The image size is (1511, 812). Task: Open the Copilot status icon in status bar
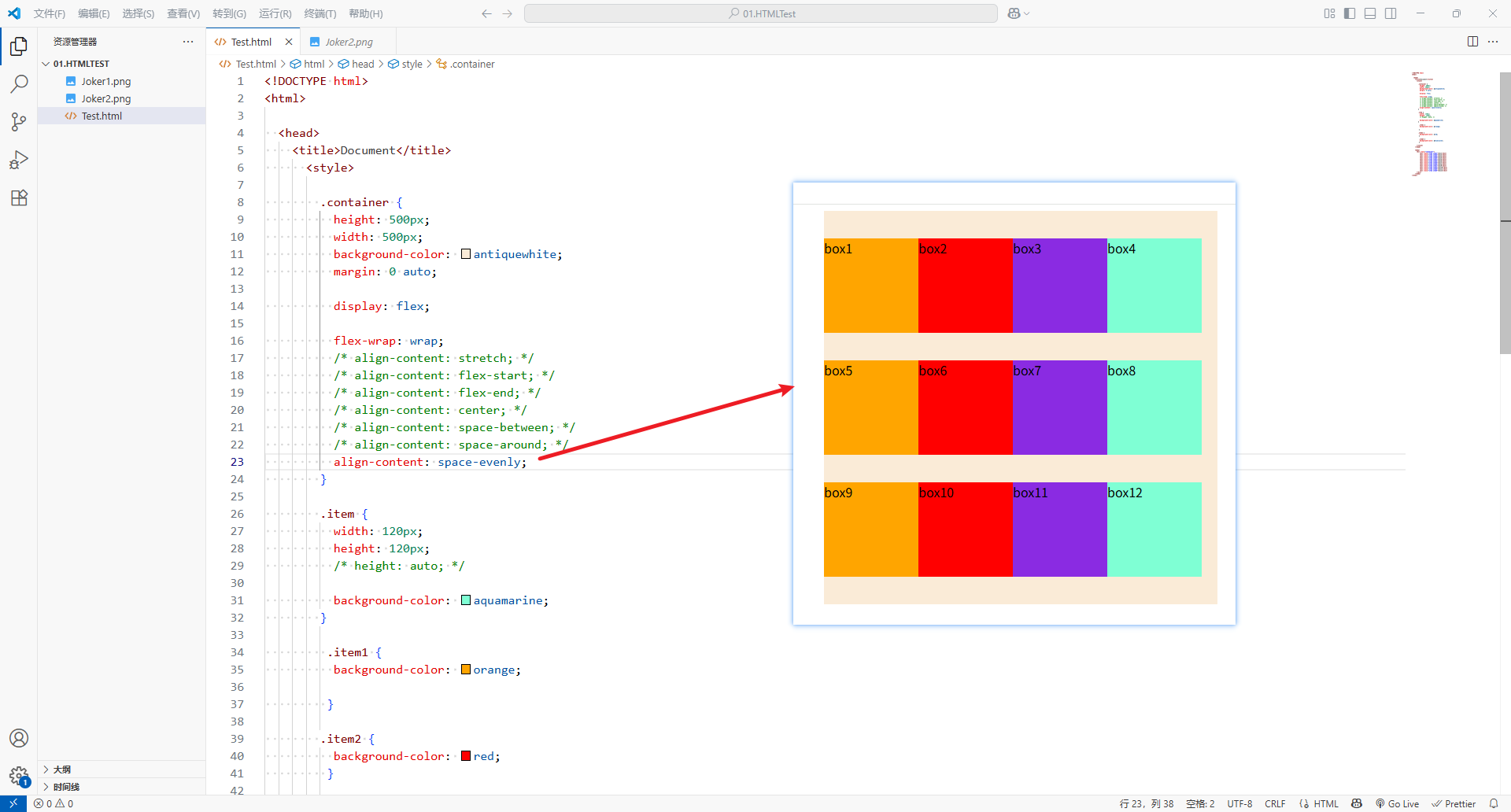click(1357, 803)
